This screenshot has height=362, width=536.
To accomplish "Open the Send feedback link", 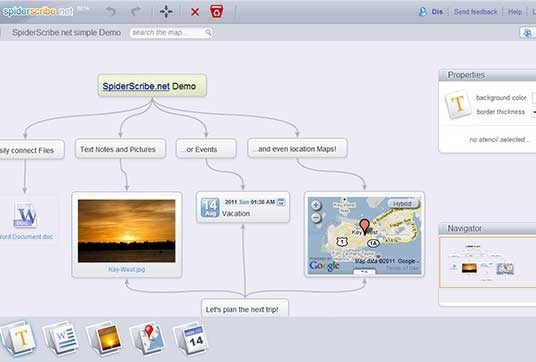I will [x=475, y=12].
